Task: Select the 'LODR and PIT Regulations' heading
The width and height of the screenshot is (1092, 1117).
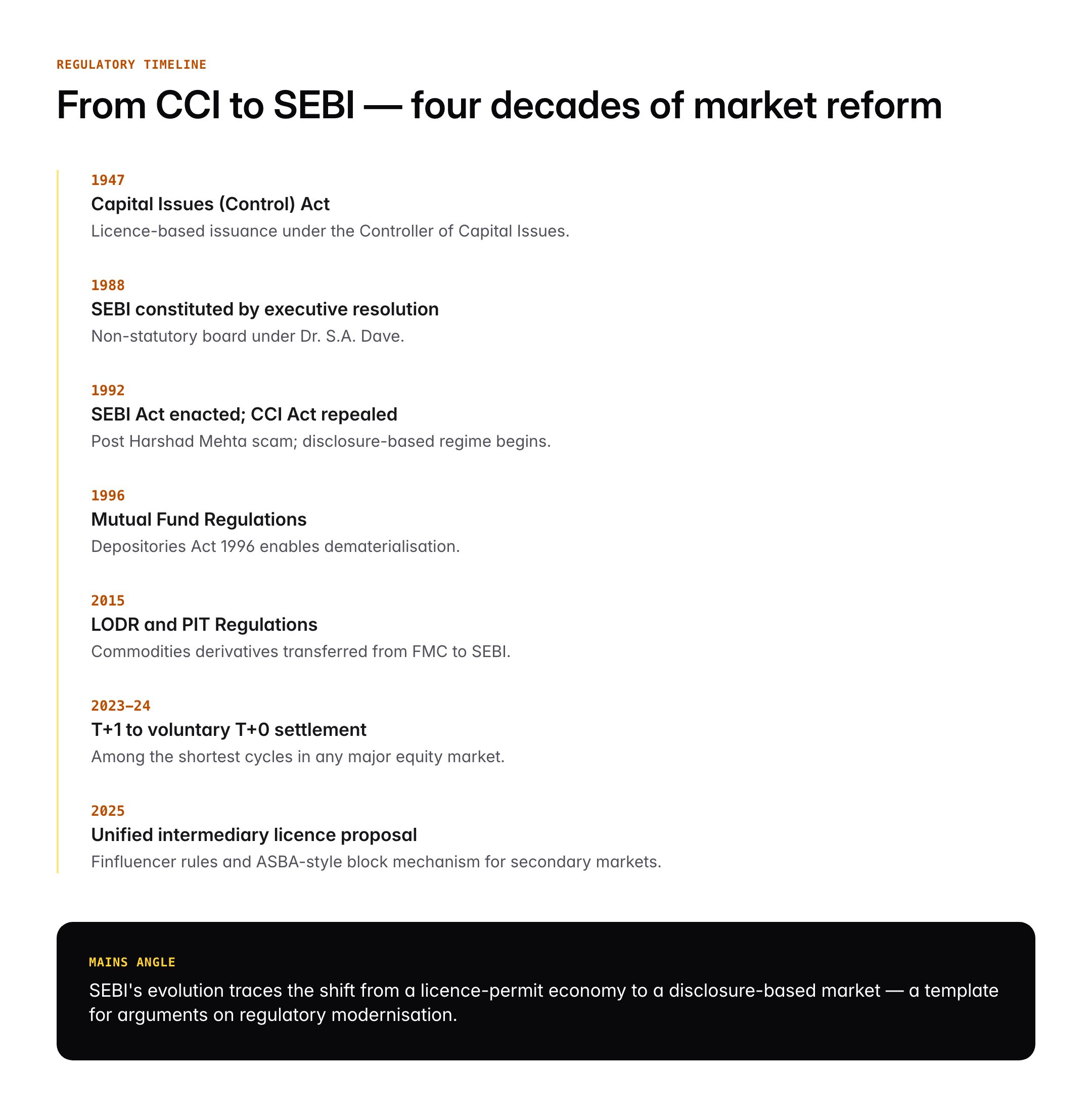Action: (x=204, y=624)
